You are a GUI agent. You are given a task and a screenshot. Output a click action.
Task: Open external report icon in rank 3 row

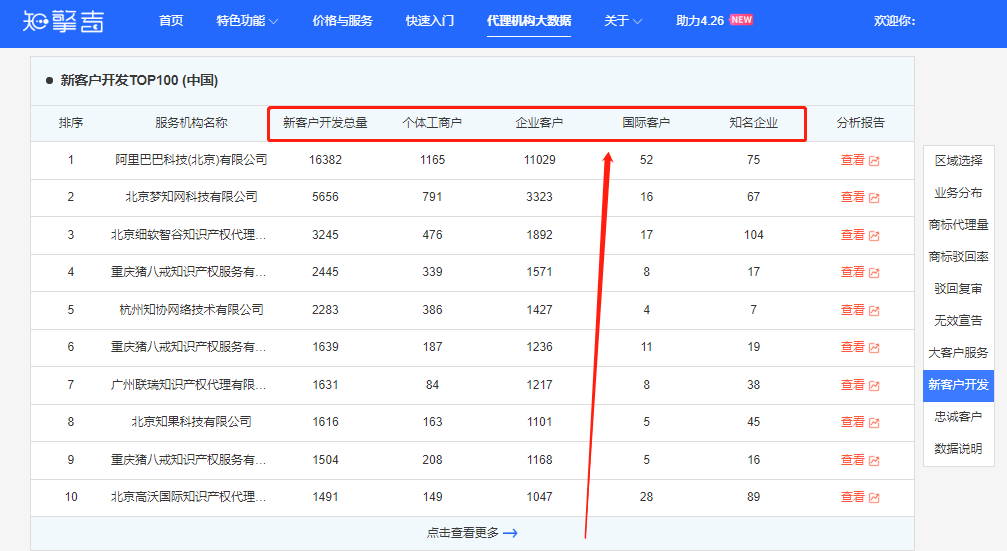tap(874, 236)
